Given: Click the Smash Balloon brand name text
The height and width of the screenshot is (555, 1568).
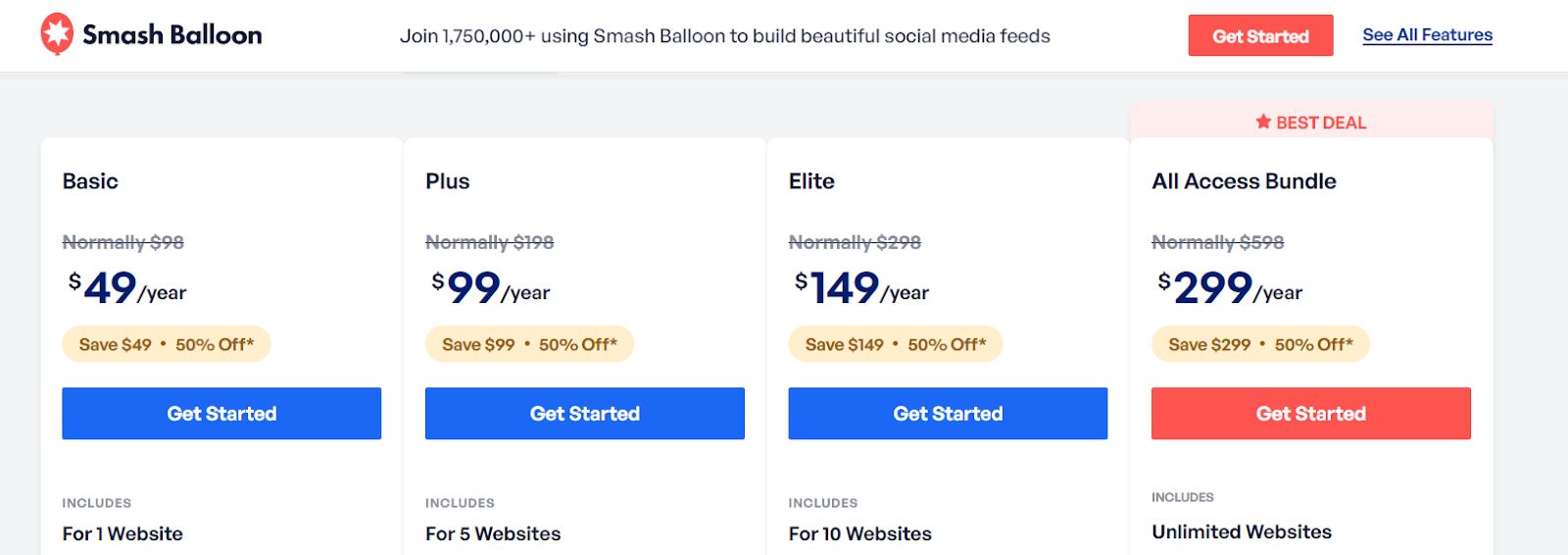Looking at the screenshot, I should [x=172, y=35].
